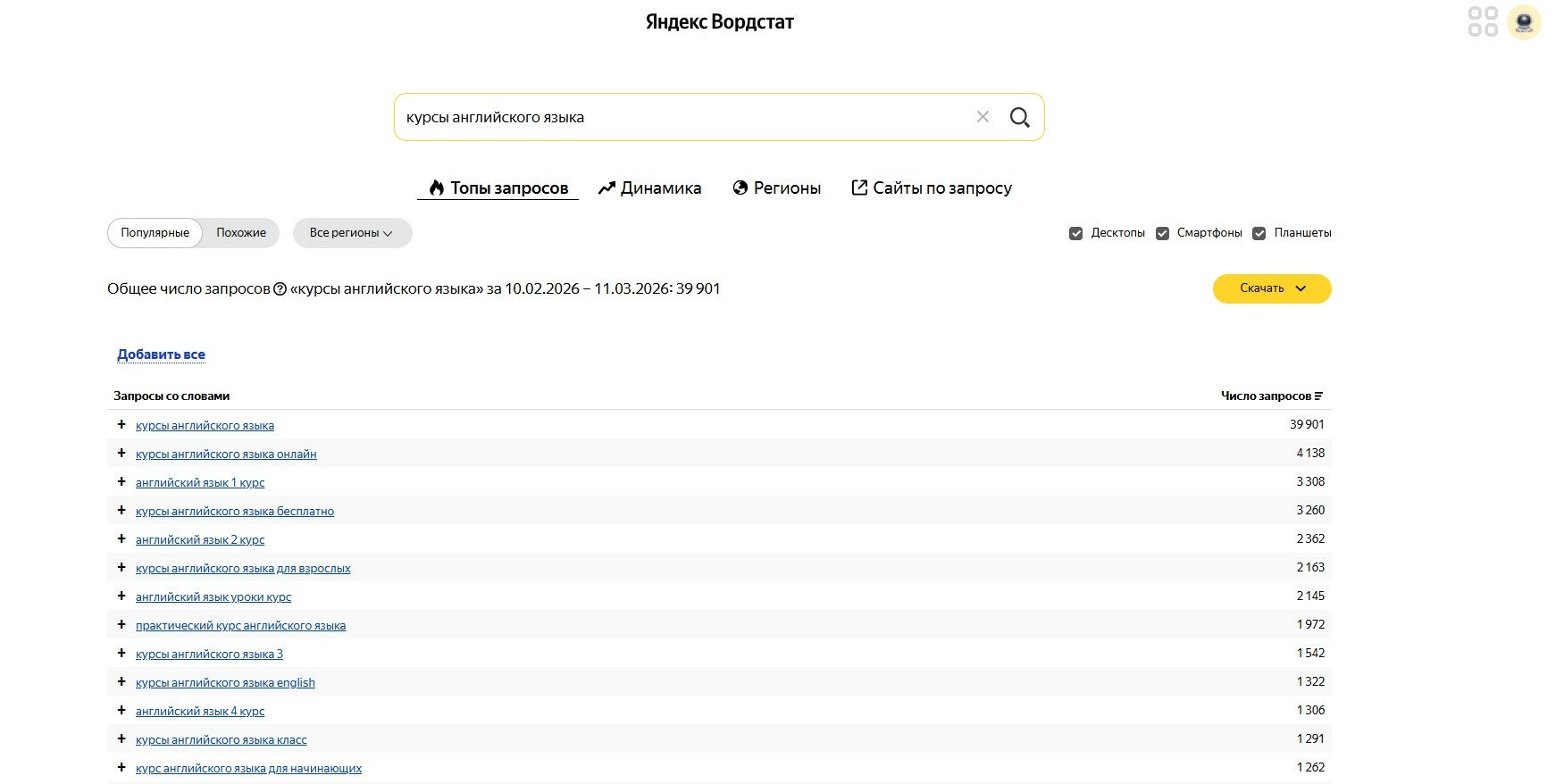Image resolution: width=1564 pixels, height=784 pixels.
Task: Open the Топы запросов tab
Action: [498, 188]
